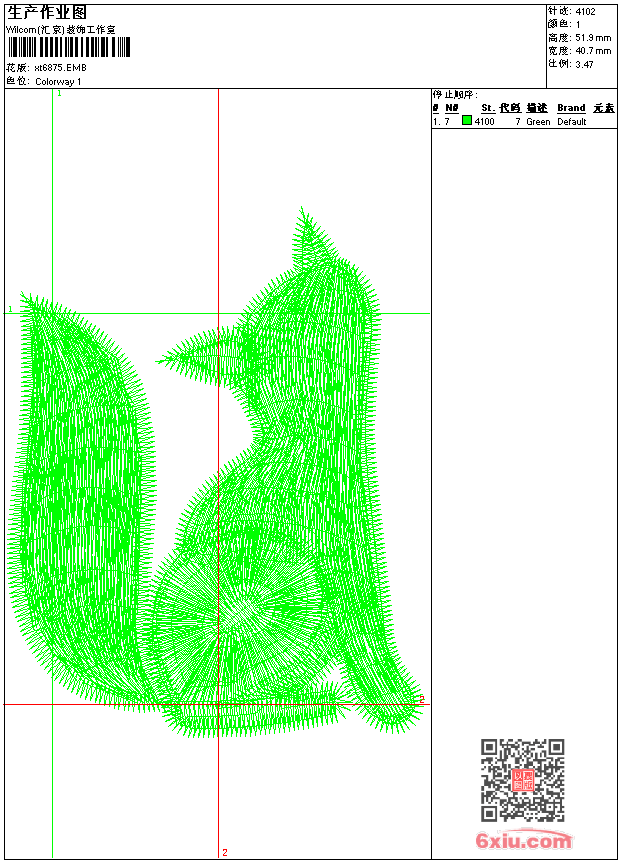Click the St. column header
This screenshot has width=620, height=860.
click(488, 108)
